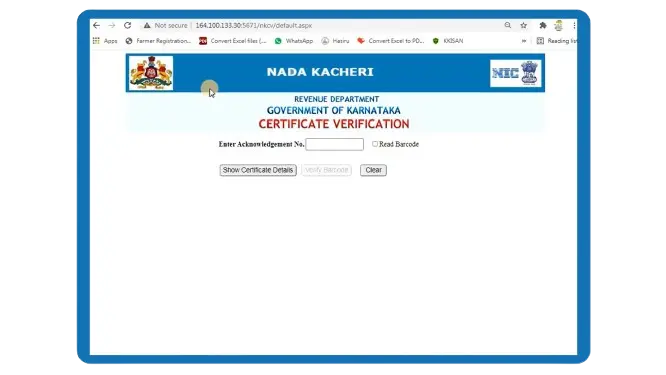Click the Show Certificate Details button

(258, 170)
